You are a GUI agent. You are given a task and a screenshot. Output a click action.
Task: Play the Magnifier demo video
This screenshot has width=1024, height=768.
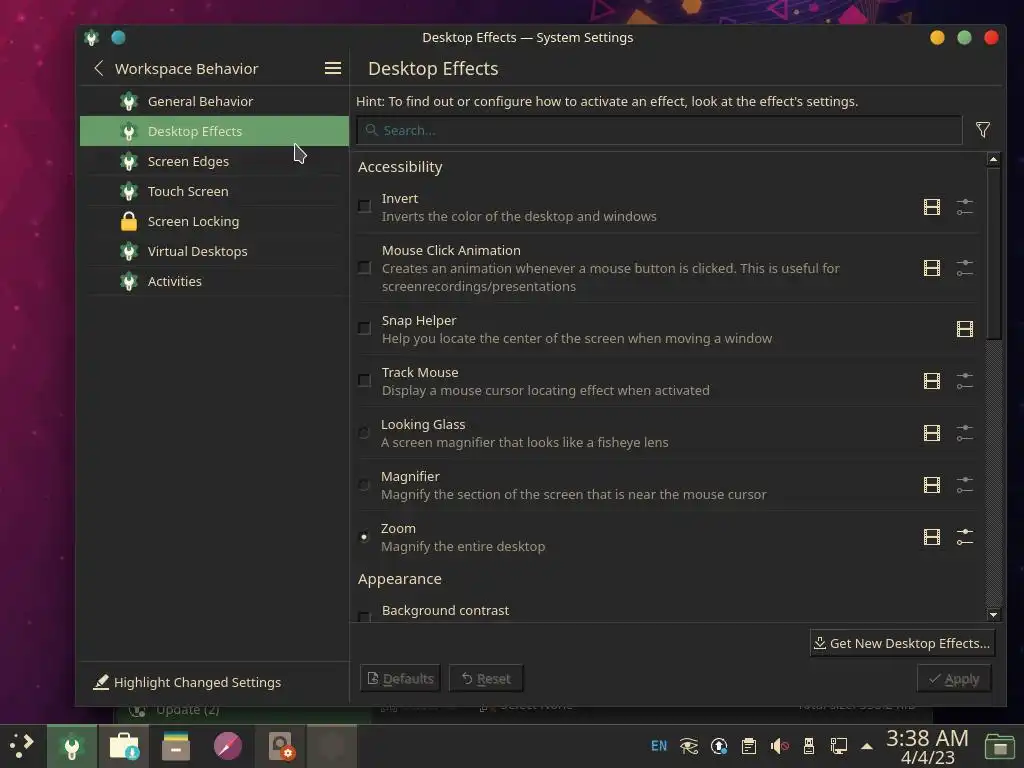[x=931, y=485]
